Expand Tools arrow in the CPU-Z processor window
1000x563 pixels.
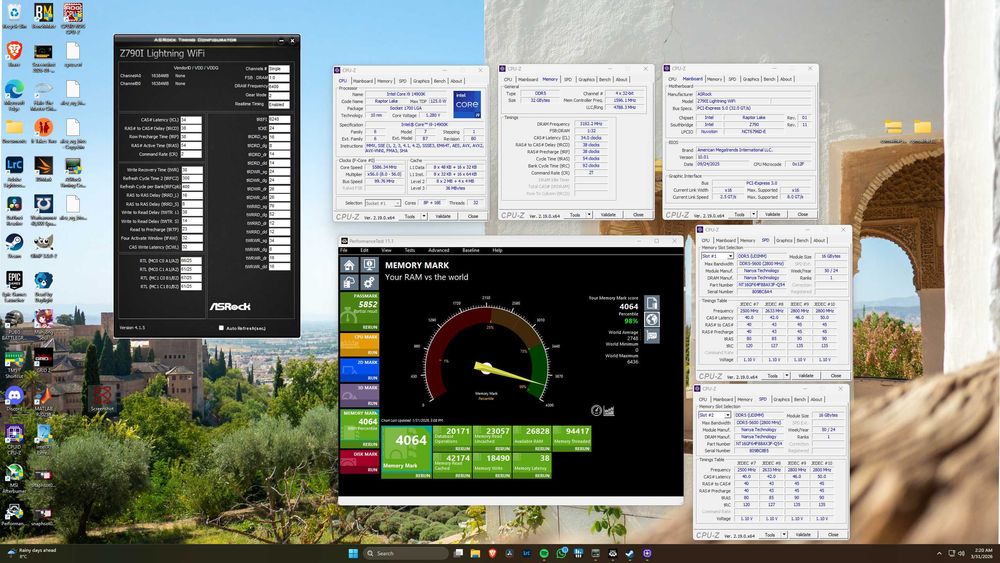[425, 216]
